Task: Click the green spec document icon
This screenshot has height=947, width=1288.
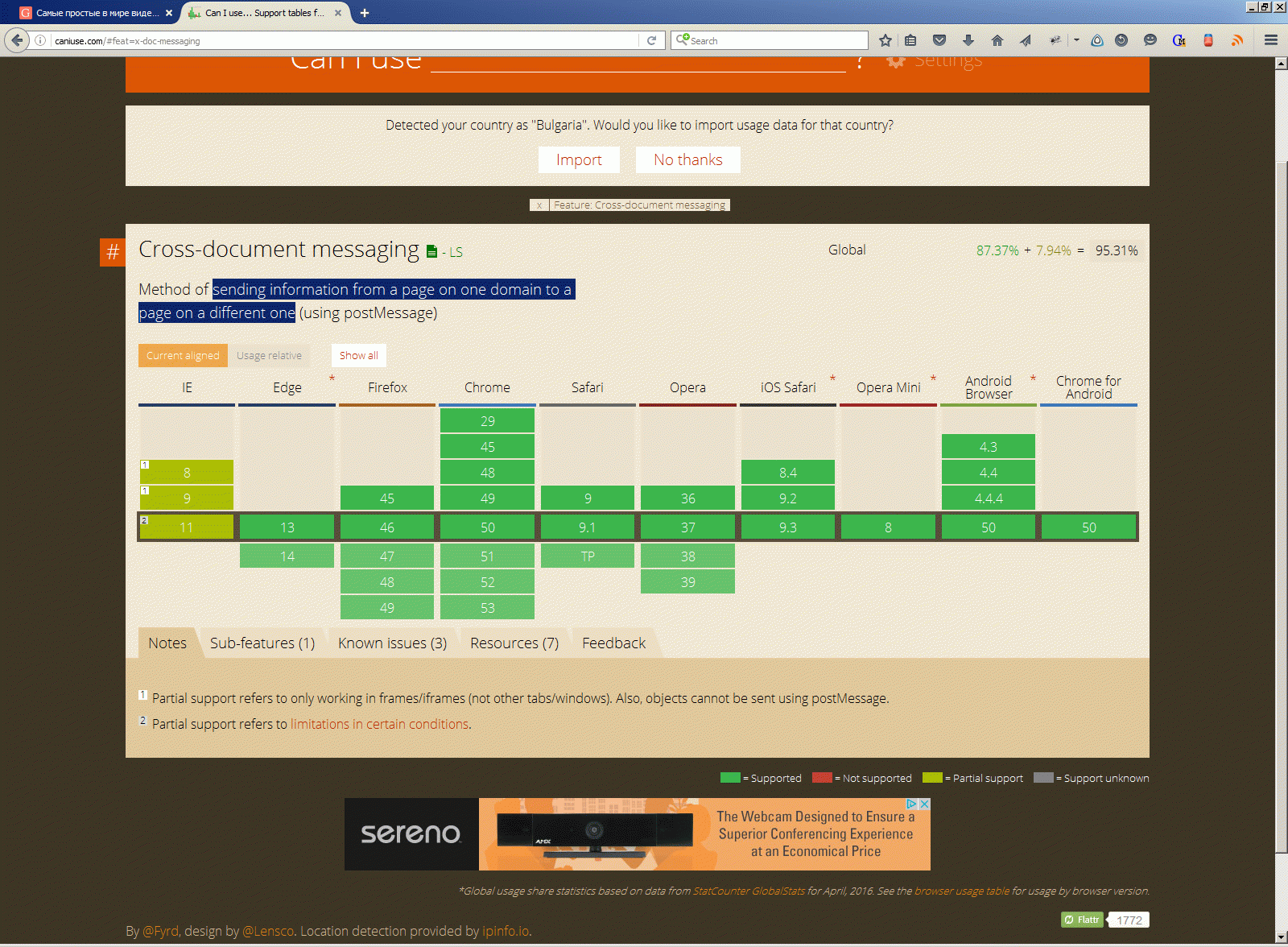Action: [431, 252]
